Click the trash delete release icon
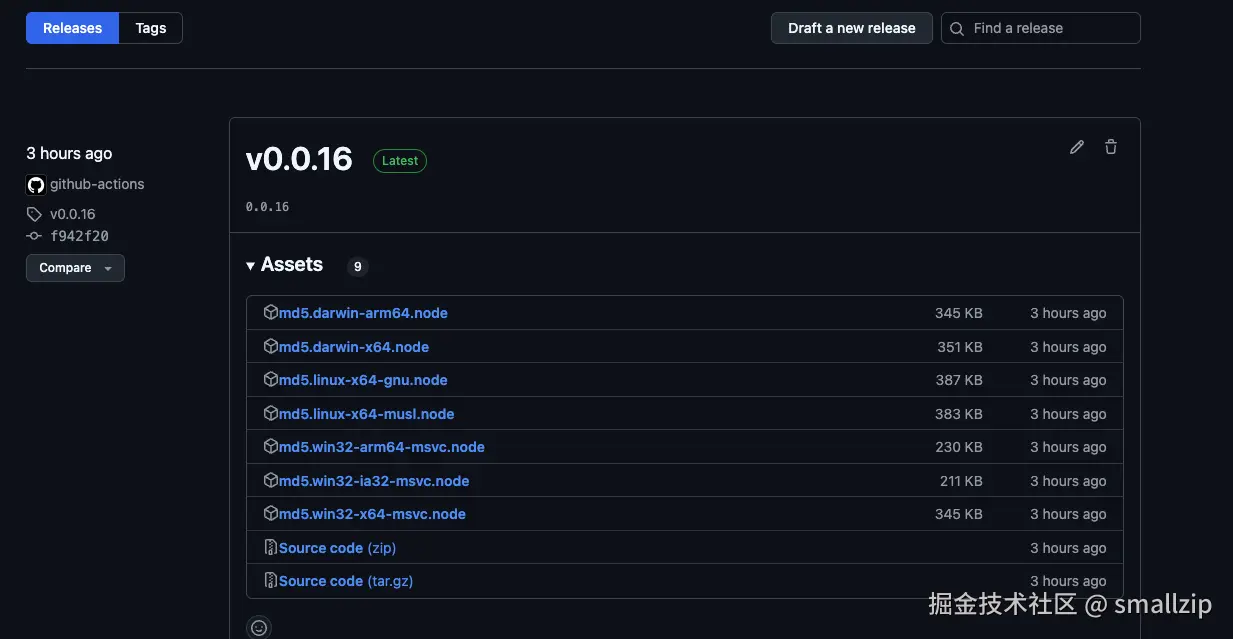This screenshot has width=1233, height=639. pyautogui.click(x=1111, y=147)
